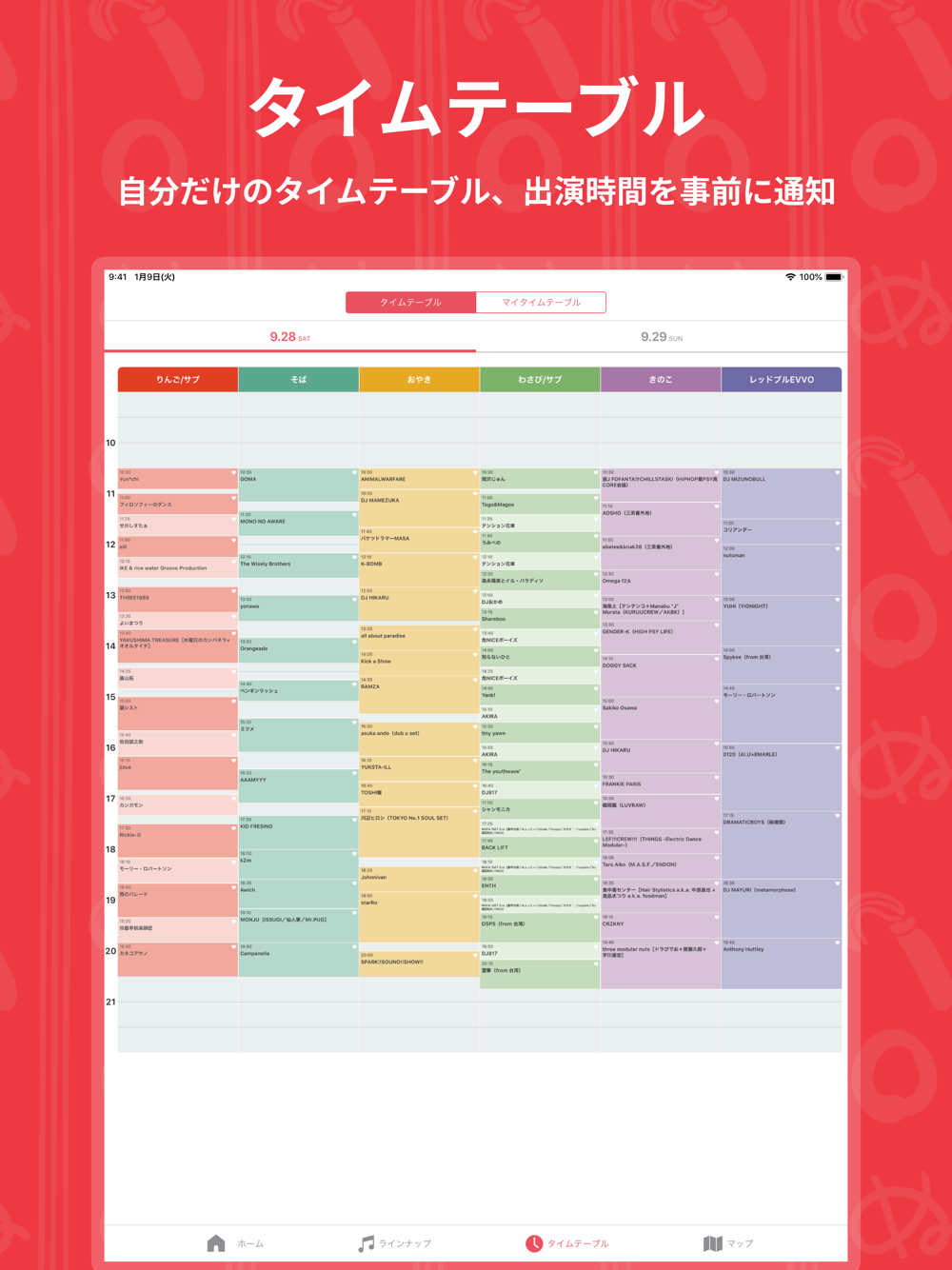Favorite AAAMYYY with its heart icon
This screenshot has height=1270, width=952.
point(354,774)
